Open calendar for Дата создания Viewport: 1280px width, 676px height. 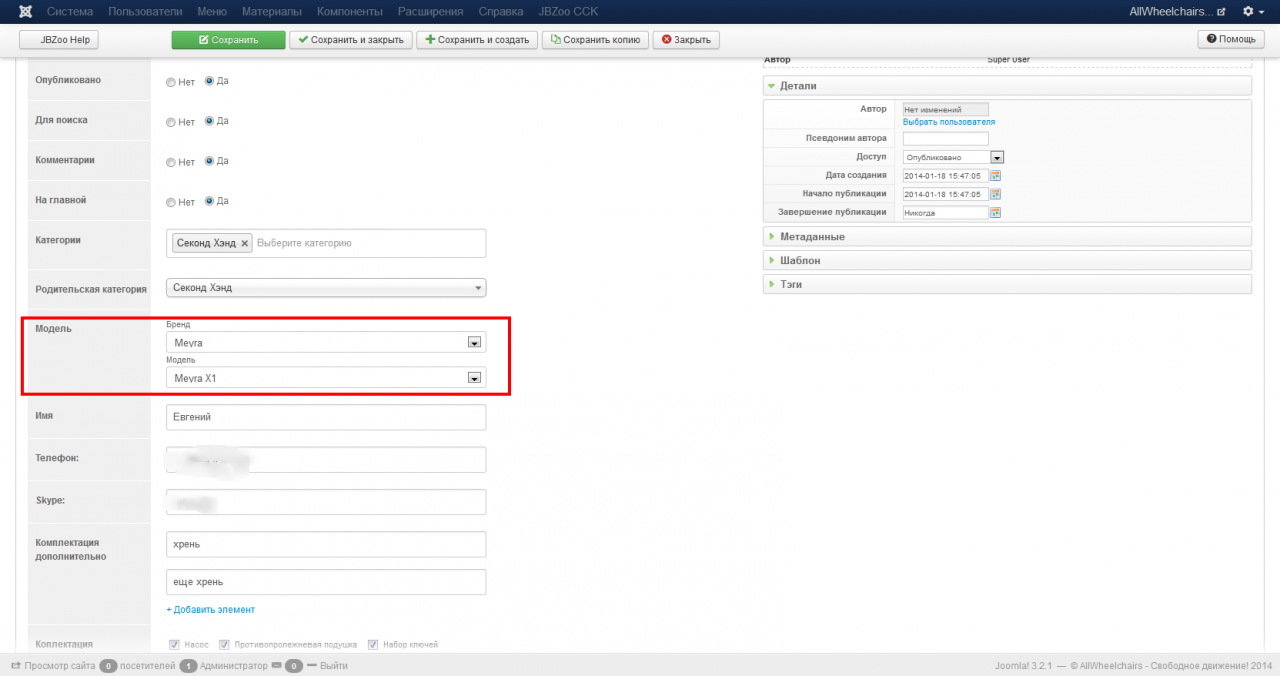(x=995, y=176)
